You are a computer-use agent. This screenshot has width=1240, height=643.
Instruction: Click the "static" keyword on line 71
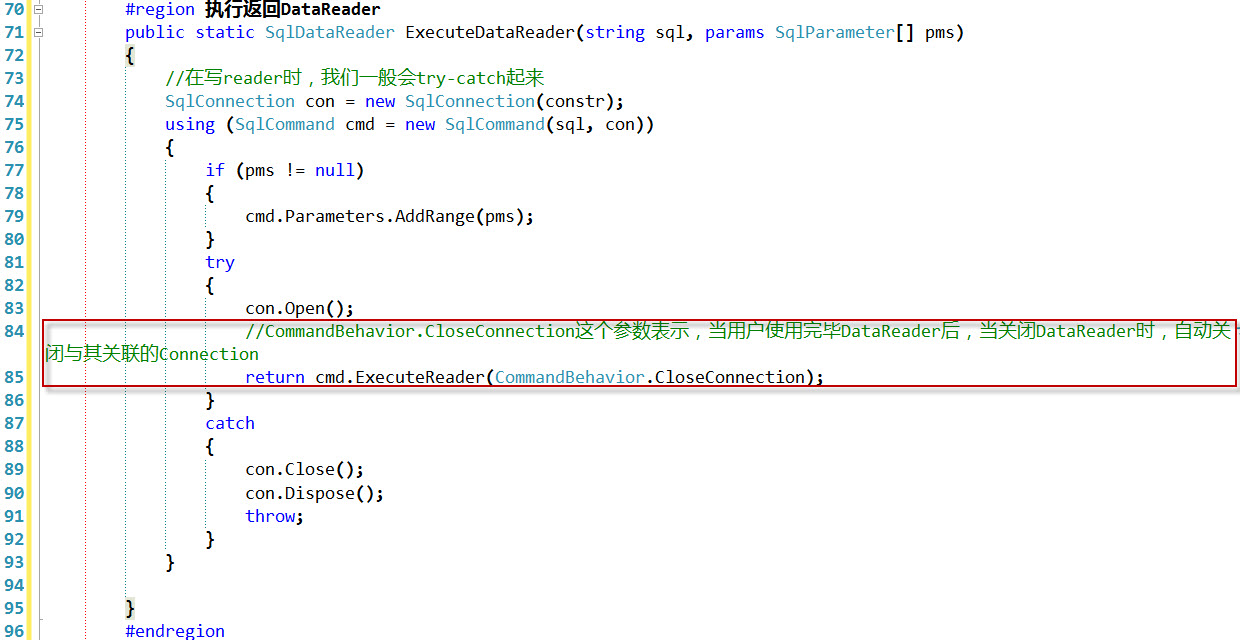[225, 33]
